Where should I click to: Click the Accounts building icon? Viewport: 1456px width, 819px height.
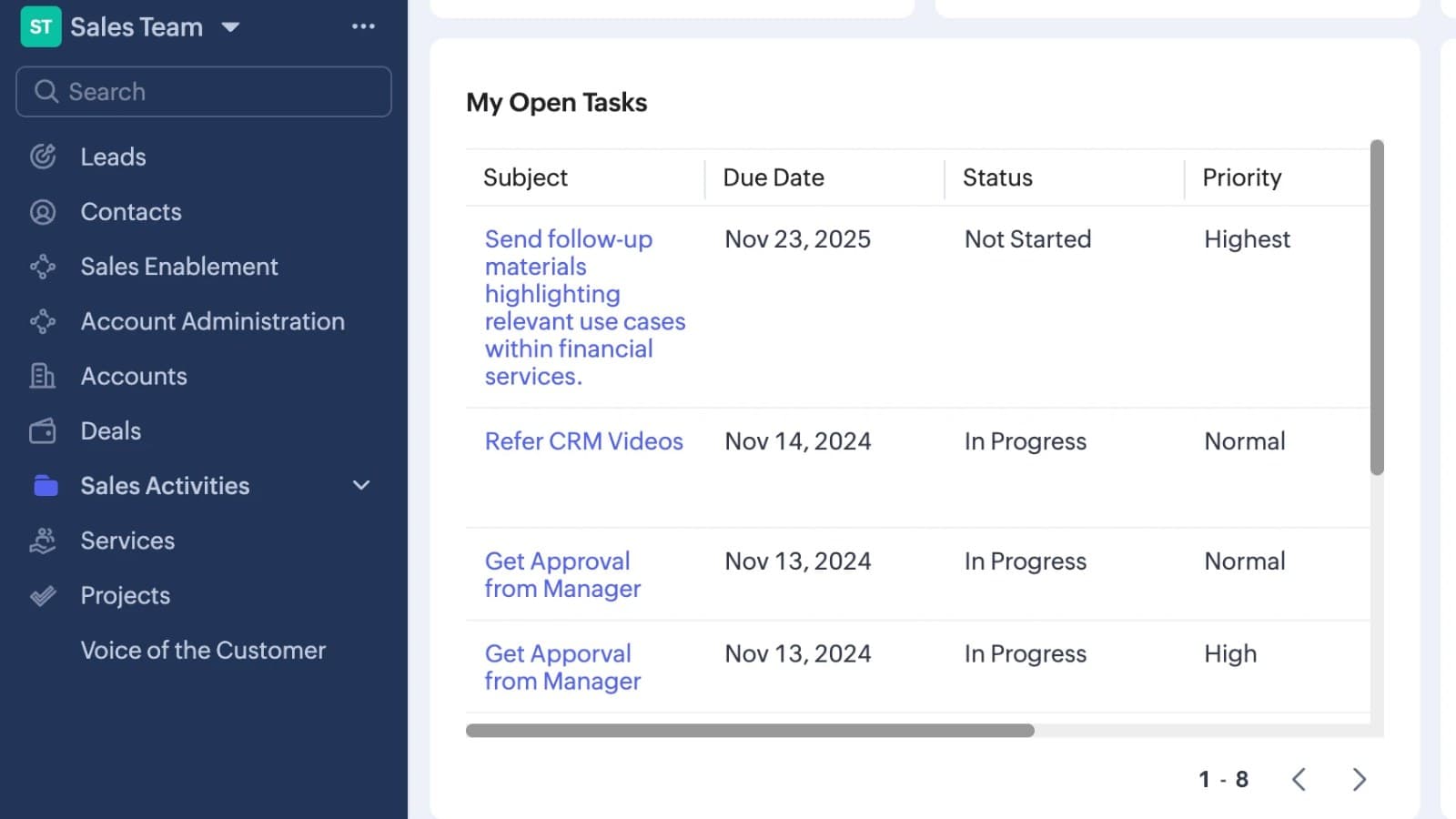click(43, 376)
